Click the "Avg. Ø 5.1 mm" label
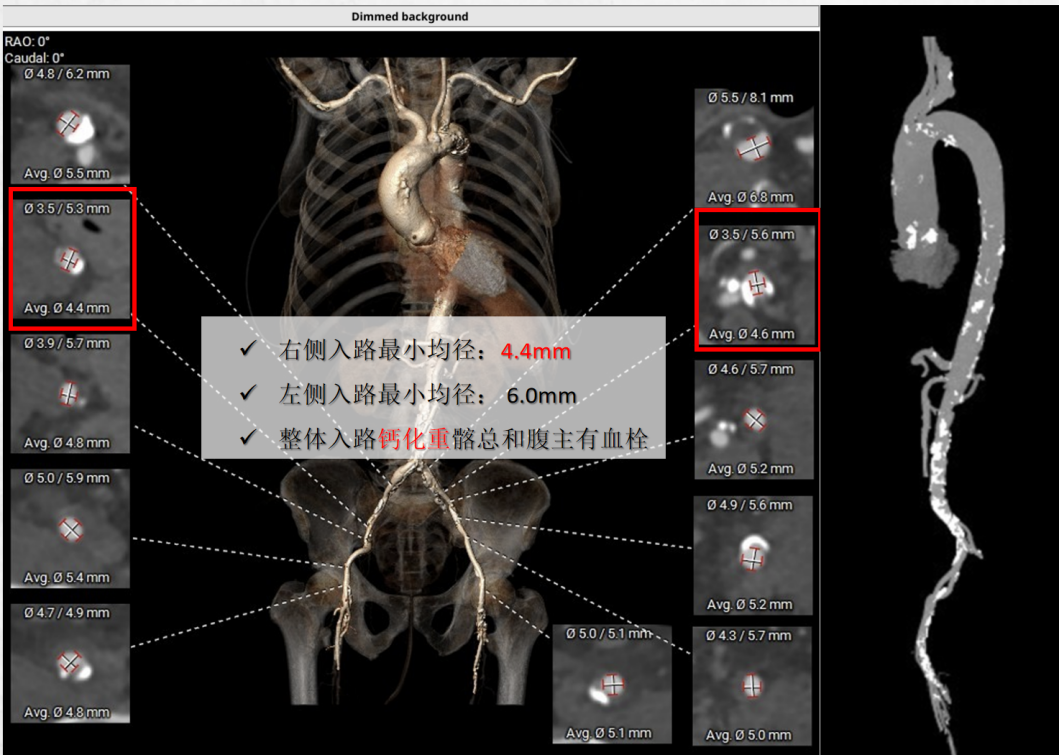This screenshot has width=1059, height=755. click(x=609, y=733)
